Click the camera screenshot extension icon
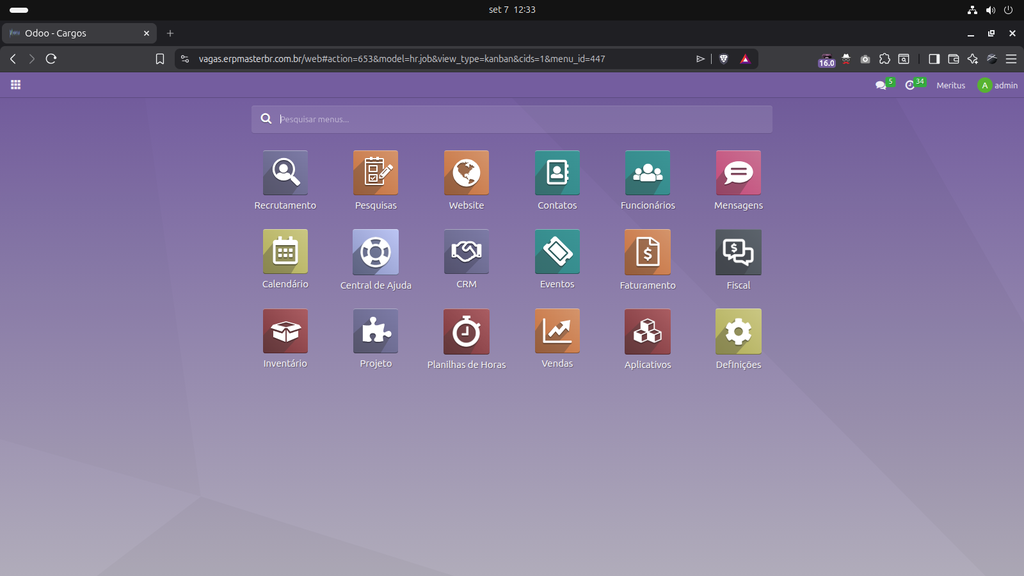This screenshot has height=576, width=1024. click(x=865, y=59)
